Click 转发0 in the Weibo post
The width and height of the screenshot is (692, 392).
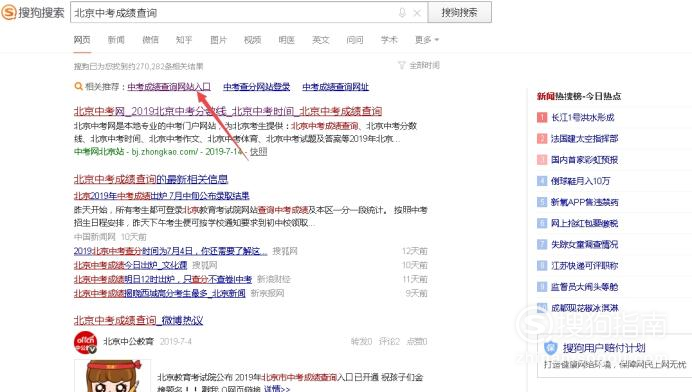pyautogui.click(x=361, y=341)
